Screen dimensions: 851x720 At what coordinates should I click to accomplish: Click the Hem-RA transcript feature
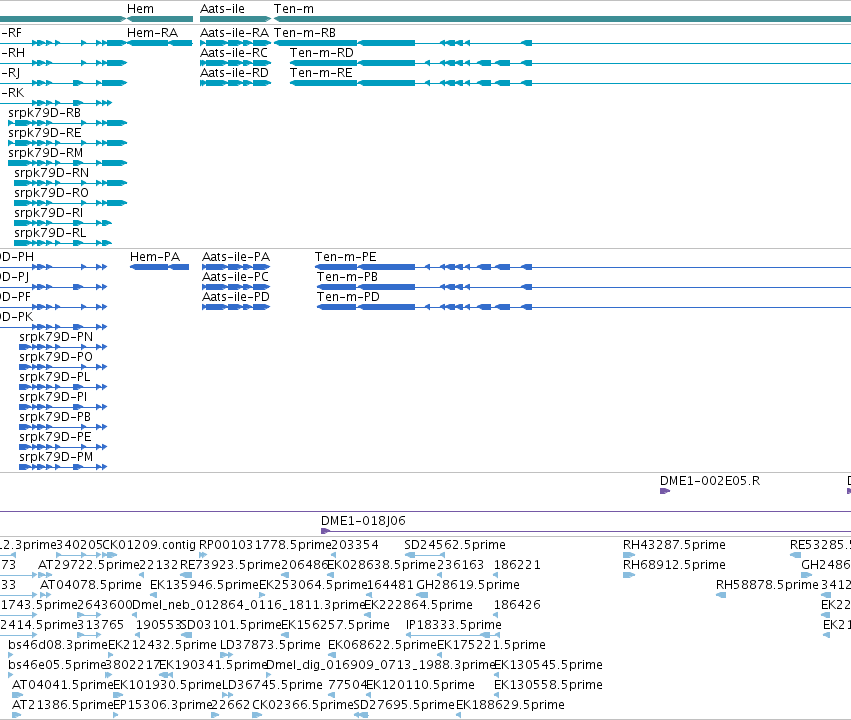coord(160,43)
